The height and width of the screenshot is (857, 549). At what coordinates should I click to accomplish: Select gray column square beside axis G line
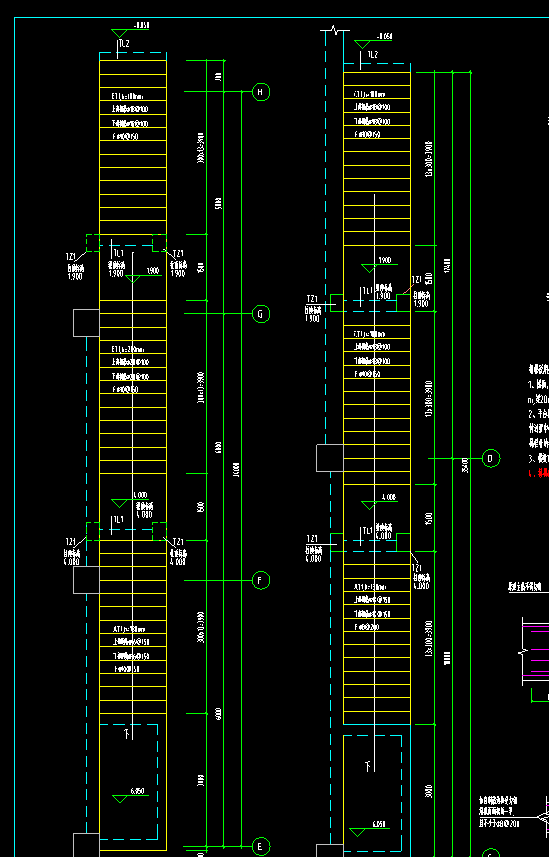[x=86, y=323]
